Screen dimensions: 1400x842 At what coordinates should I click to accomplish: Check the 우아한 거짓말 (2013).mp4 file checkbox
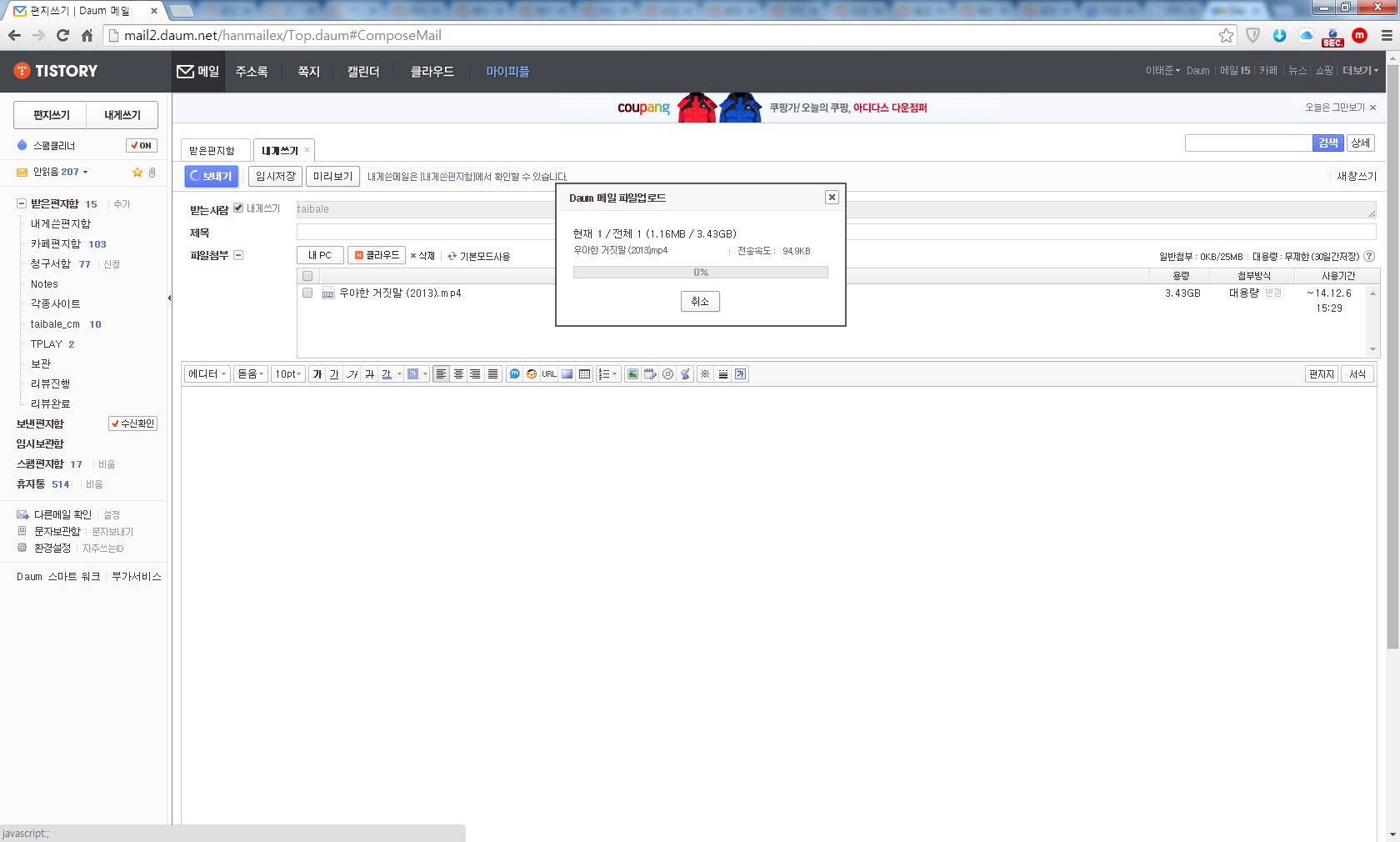(307, 293)
